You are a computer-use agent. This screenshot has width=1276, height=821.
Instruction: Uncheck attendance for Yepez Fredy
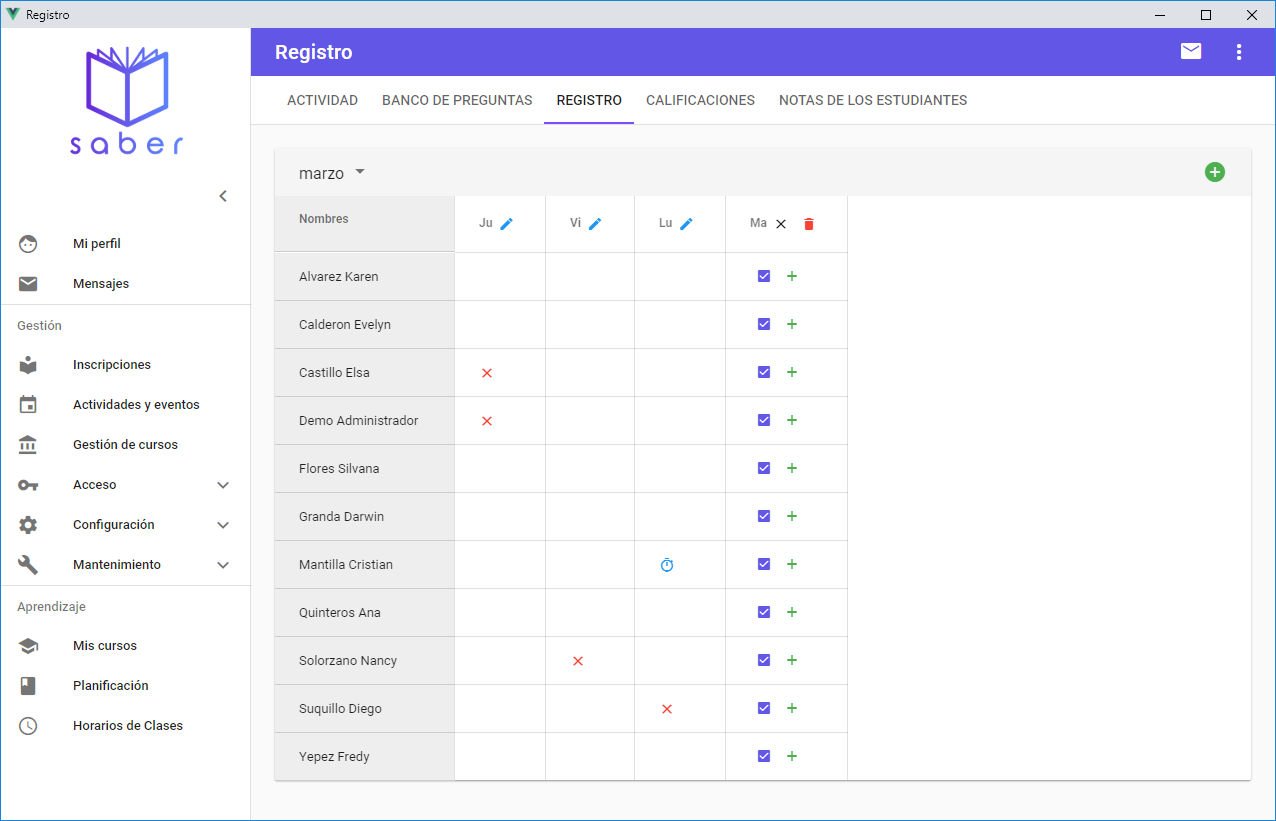(x=764, y=756)
